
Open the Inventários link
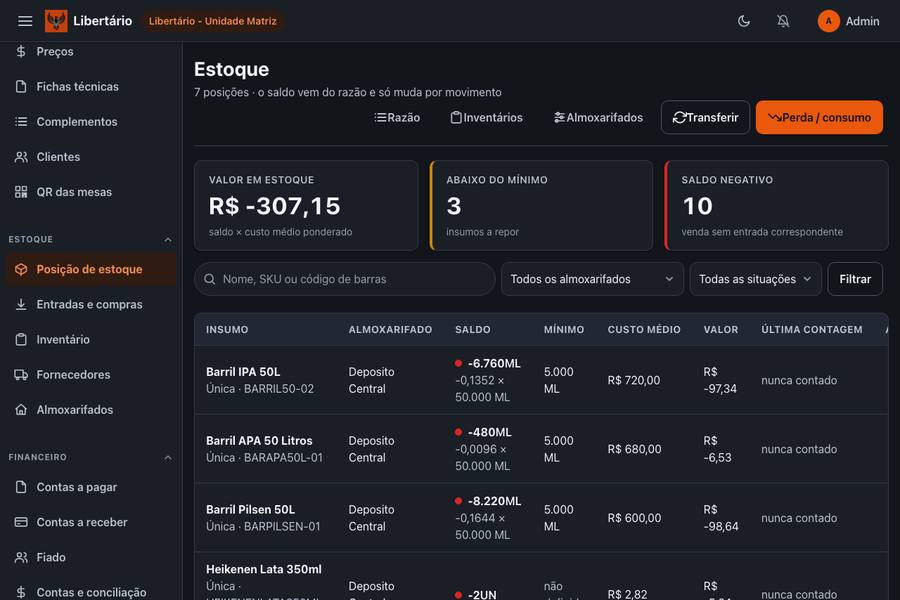[x=486, y=117]
